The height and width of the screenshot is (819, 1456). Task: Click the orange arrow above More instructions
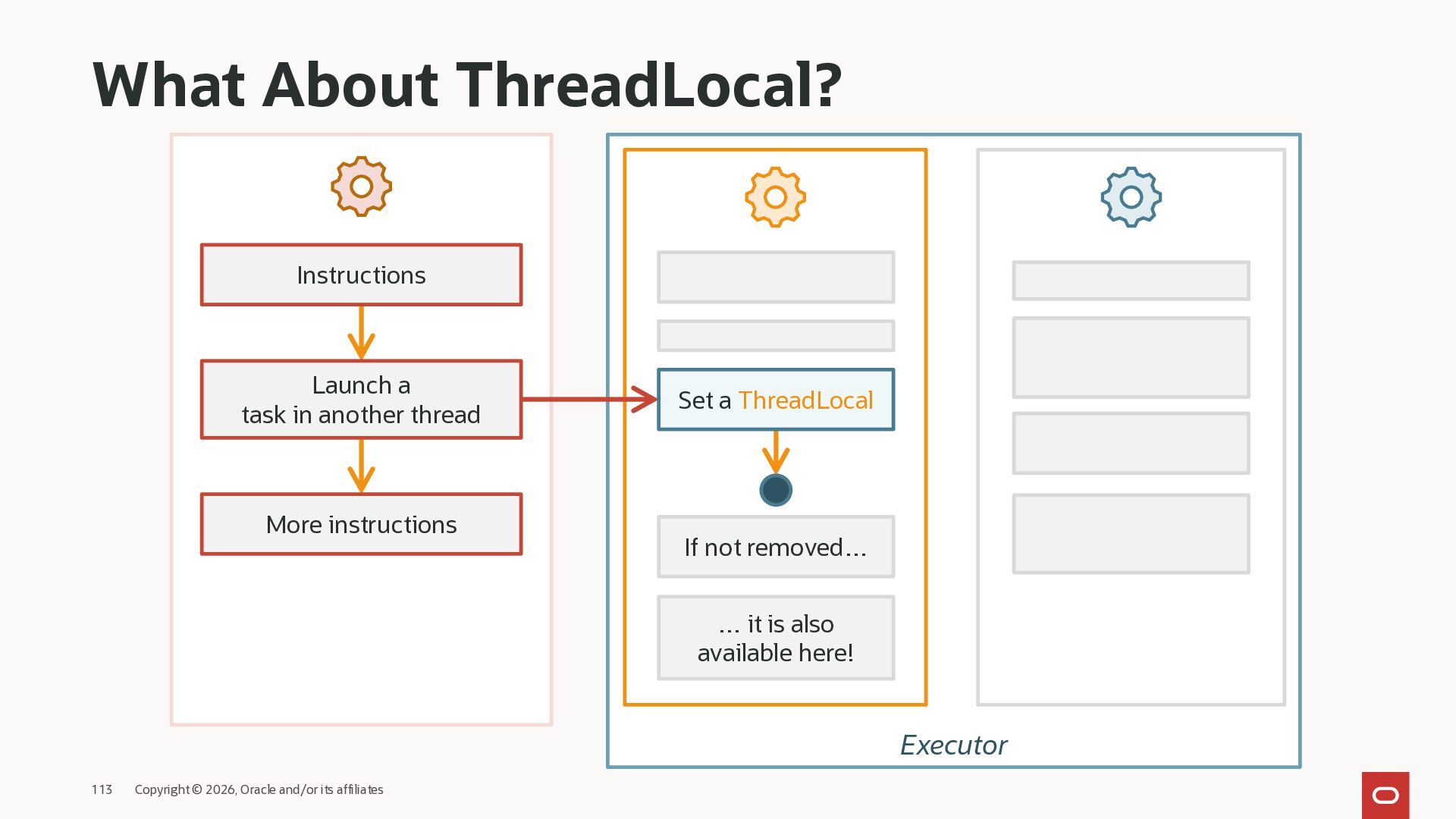(361, 466)
